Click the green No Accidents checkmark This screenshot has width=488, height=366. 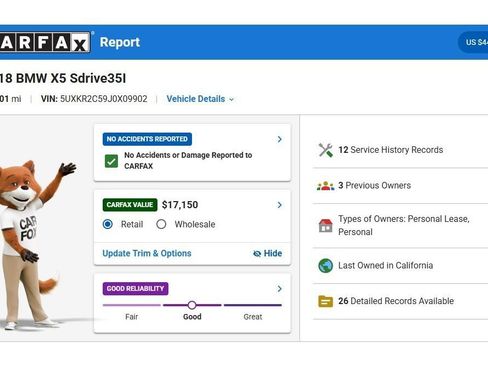[x=111, y=161]
